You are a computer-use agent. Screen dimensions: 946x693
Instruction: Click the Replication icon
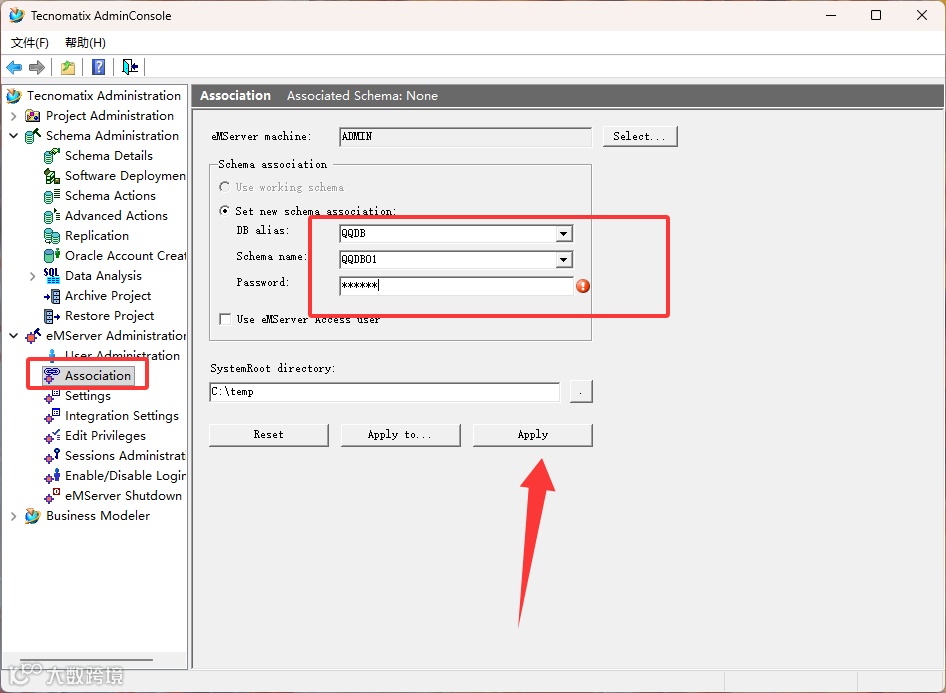[x=52, y=236]
